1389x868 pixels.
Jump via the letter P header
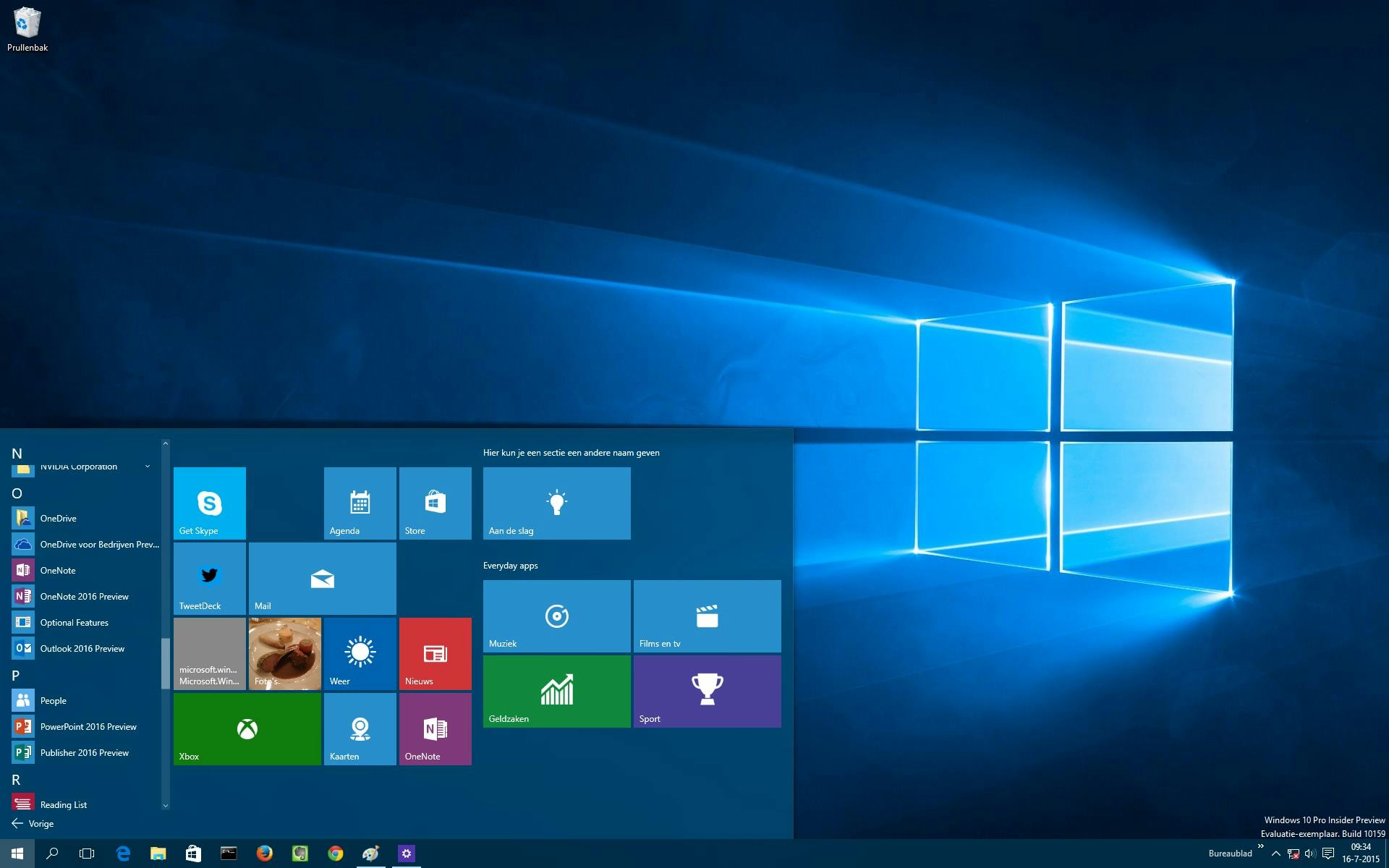coord(16,676)
